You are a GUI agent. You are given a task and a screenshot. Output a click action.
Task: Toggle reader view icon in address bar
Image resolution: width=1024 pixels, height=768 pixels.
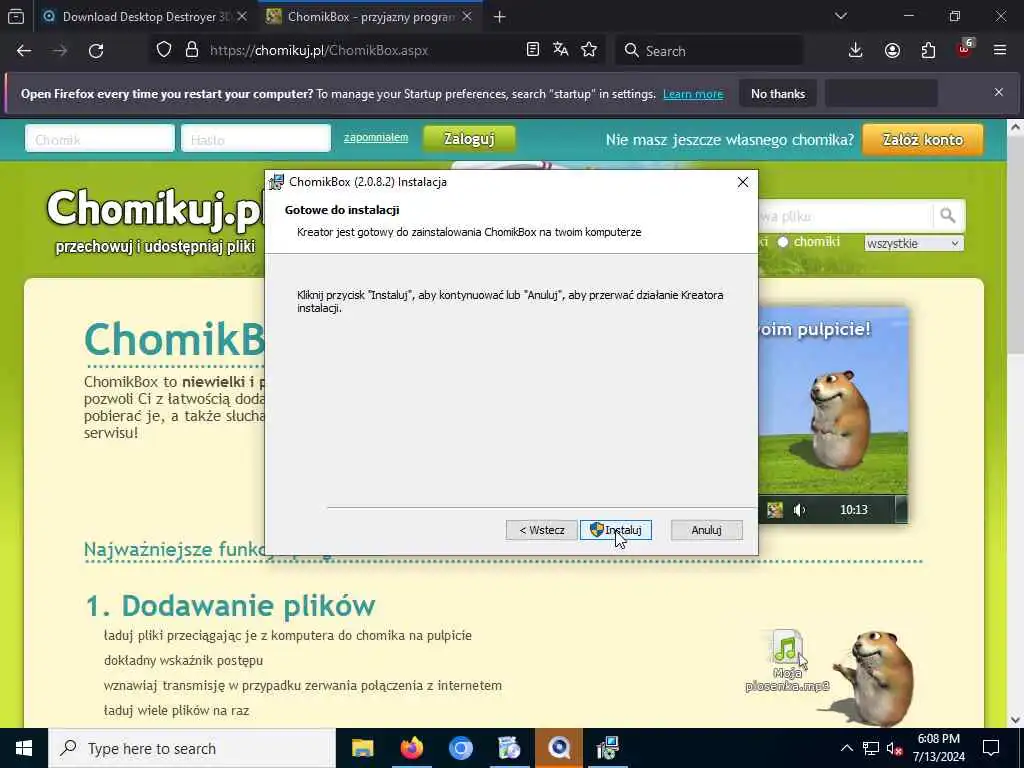[533, 50]
